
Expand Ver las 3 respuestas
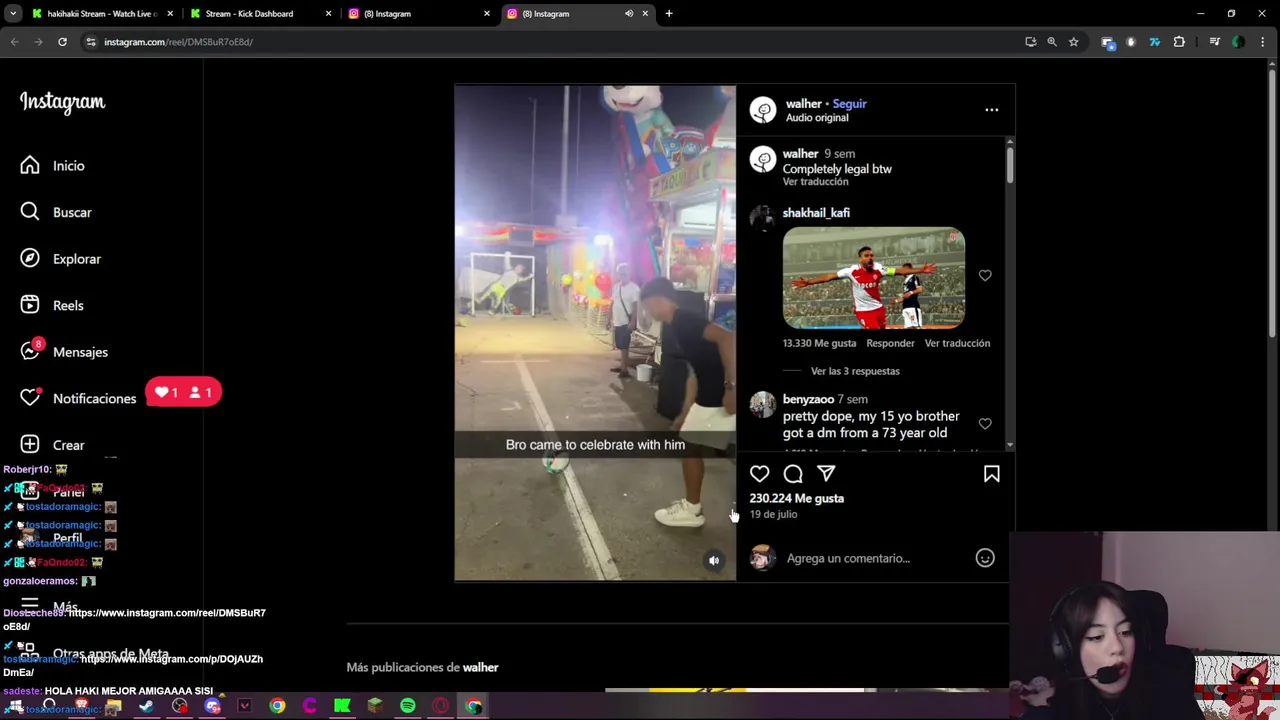tap(855, 371)
